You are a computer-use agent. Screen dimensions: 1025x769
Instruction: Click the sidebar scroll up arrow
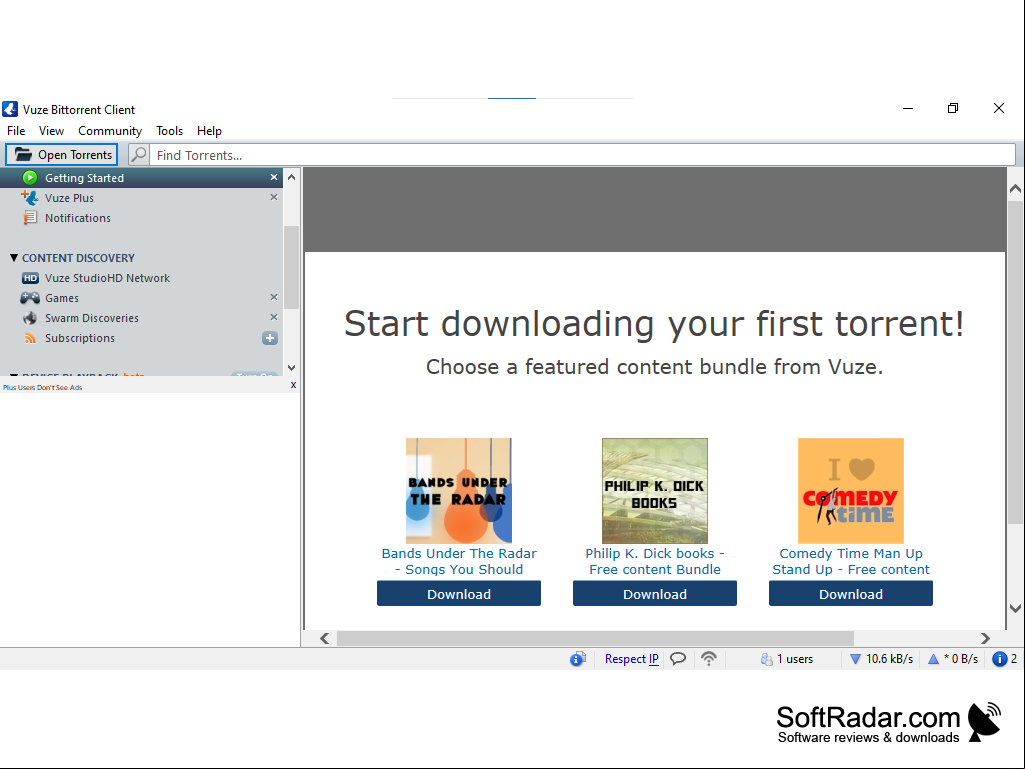click(292, 177)
